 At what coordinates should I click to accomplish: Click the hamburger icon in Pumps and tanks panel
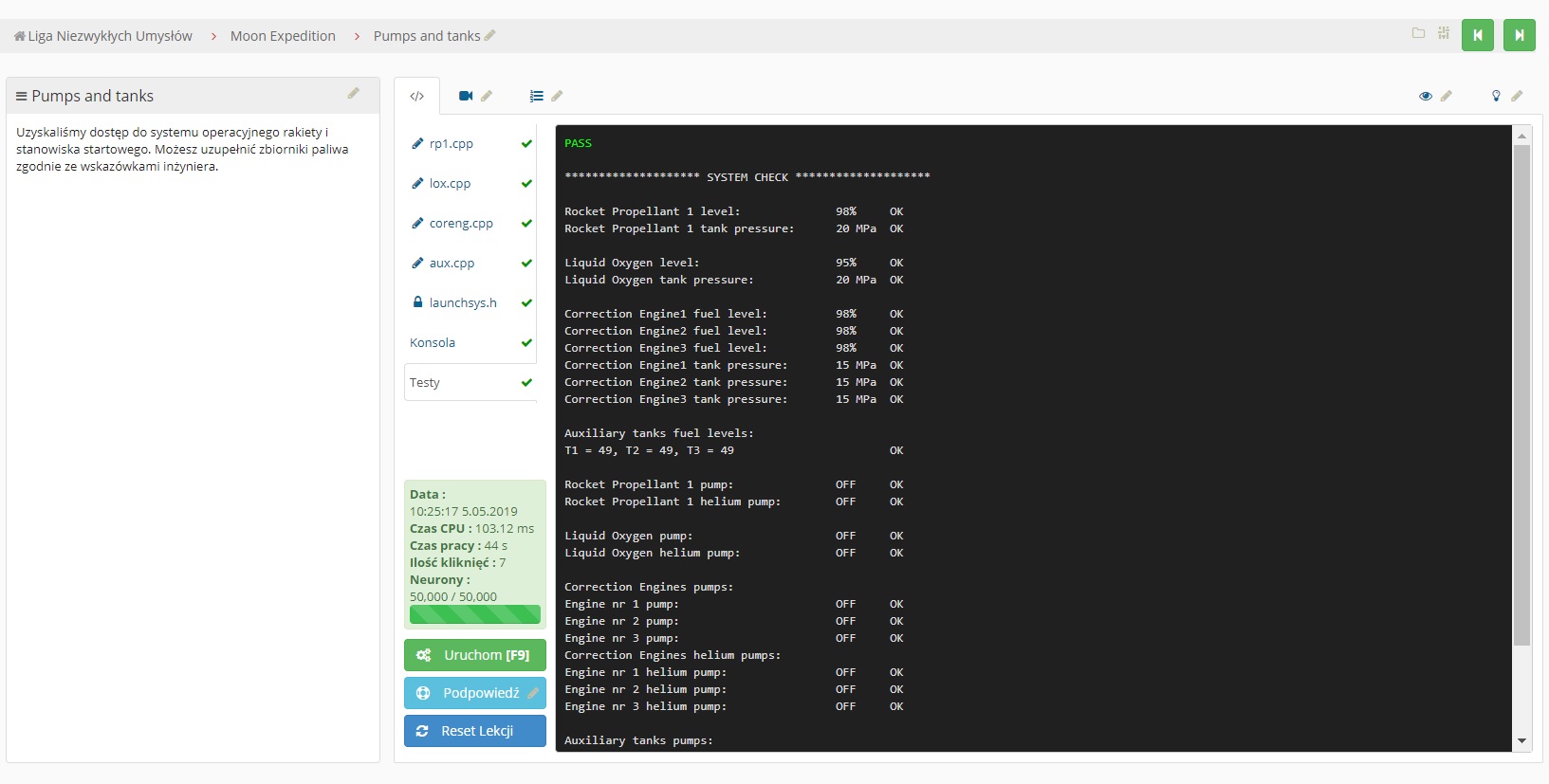pyautogui.click(x=21, y=96)
